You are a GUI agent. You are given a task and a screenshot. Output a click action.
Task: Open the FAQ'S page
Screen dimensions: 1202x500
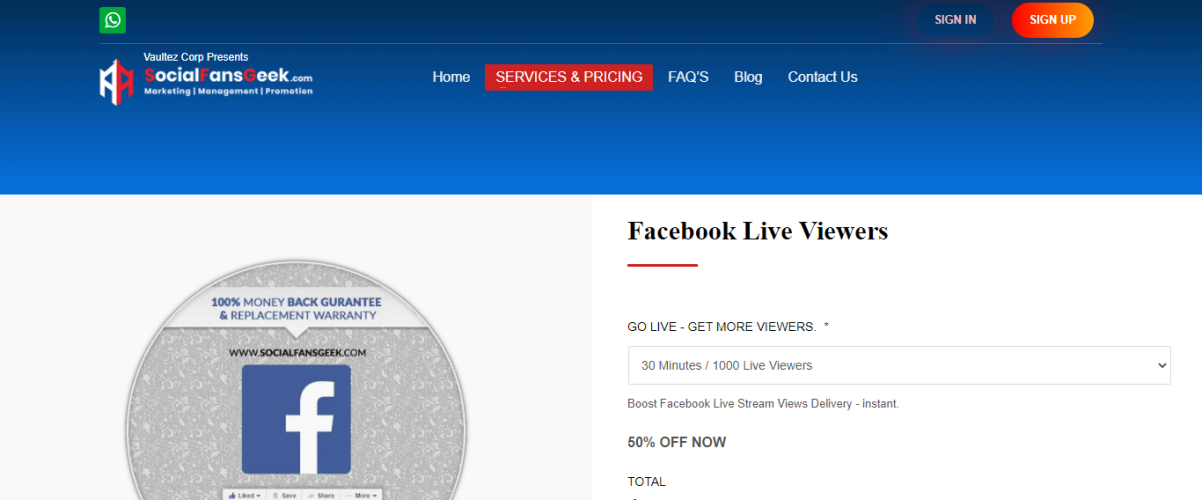[x=688, y=77]
